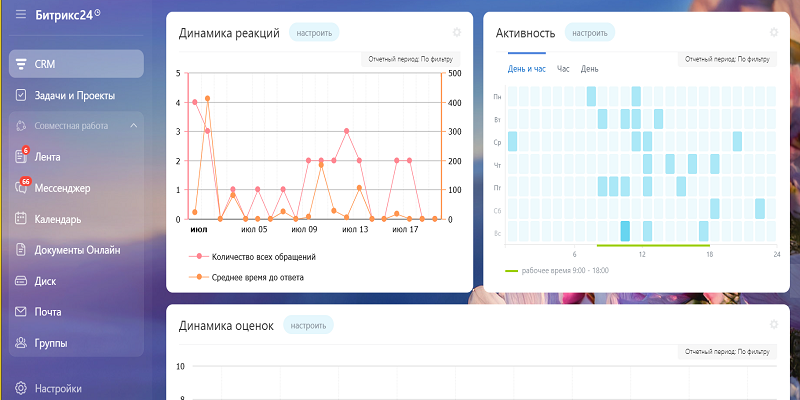Click report period label in Динамика оценок
Viewport: 800px width, 400px height.
tap(728, 352)
